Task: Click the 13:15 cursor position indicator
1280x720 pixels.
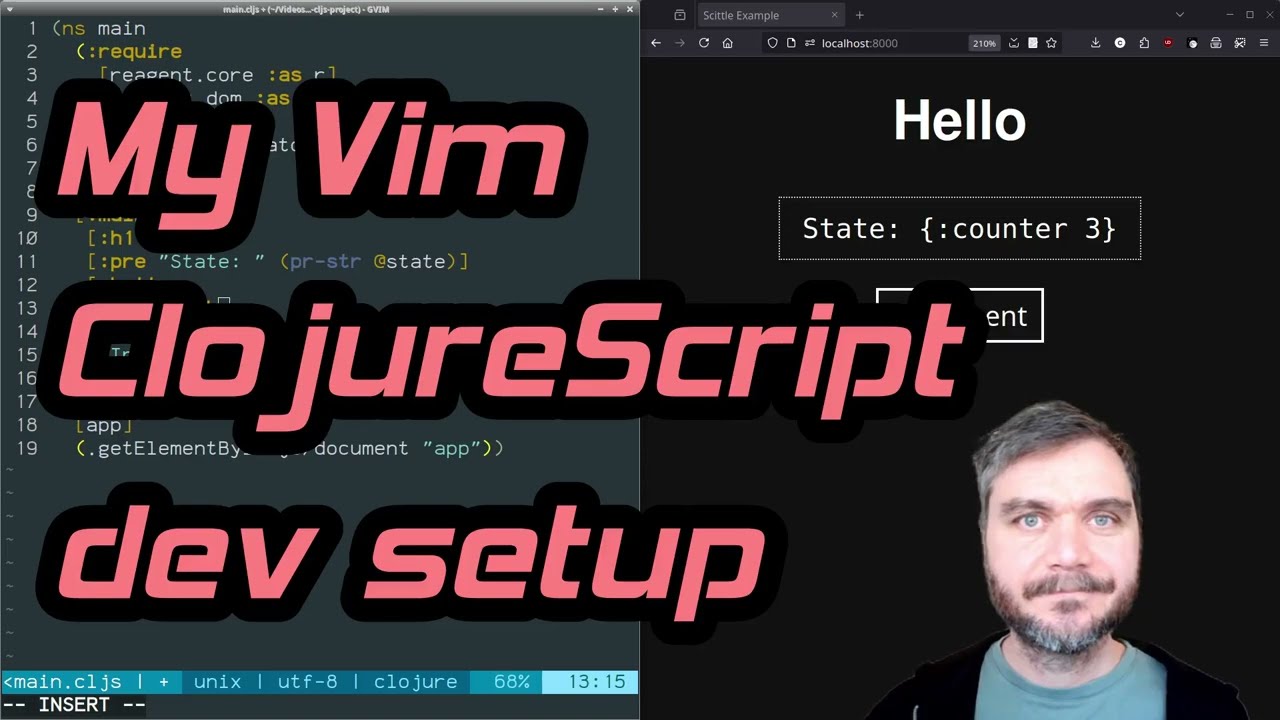Action: click(597, 682)
